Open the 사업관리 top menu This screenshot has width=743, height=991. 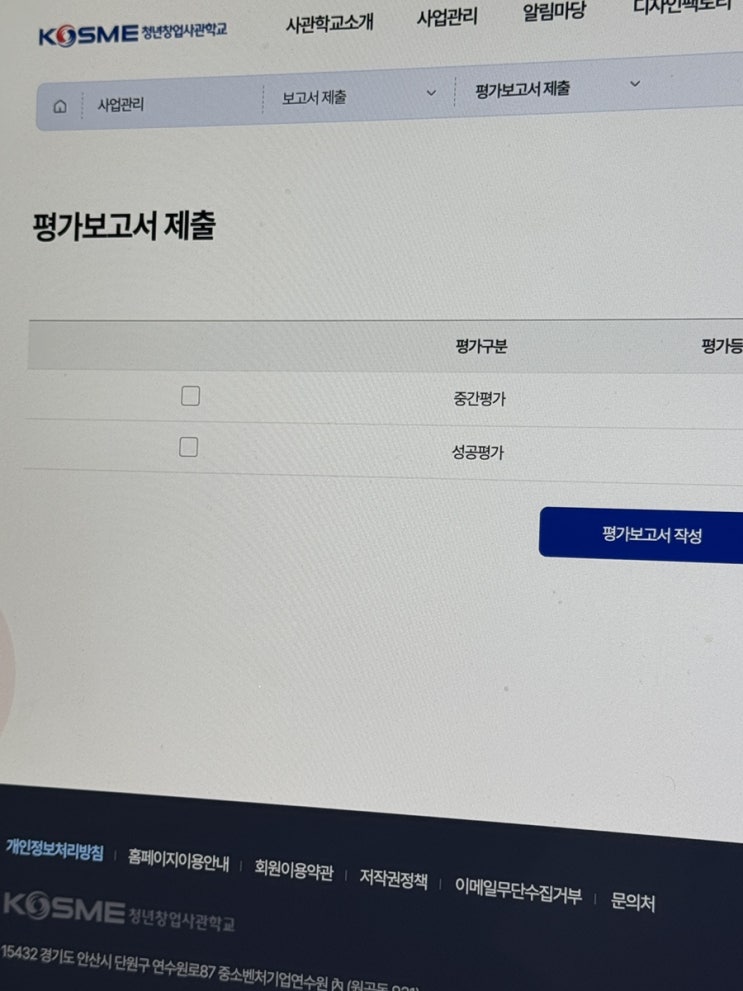point(447,17)
